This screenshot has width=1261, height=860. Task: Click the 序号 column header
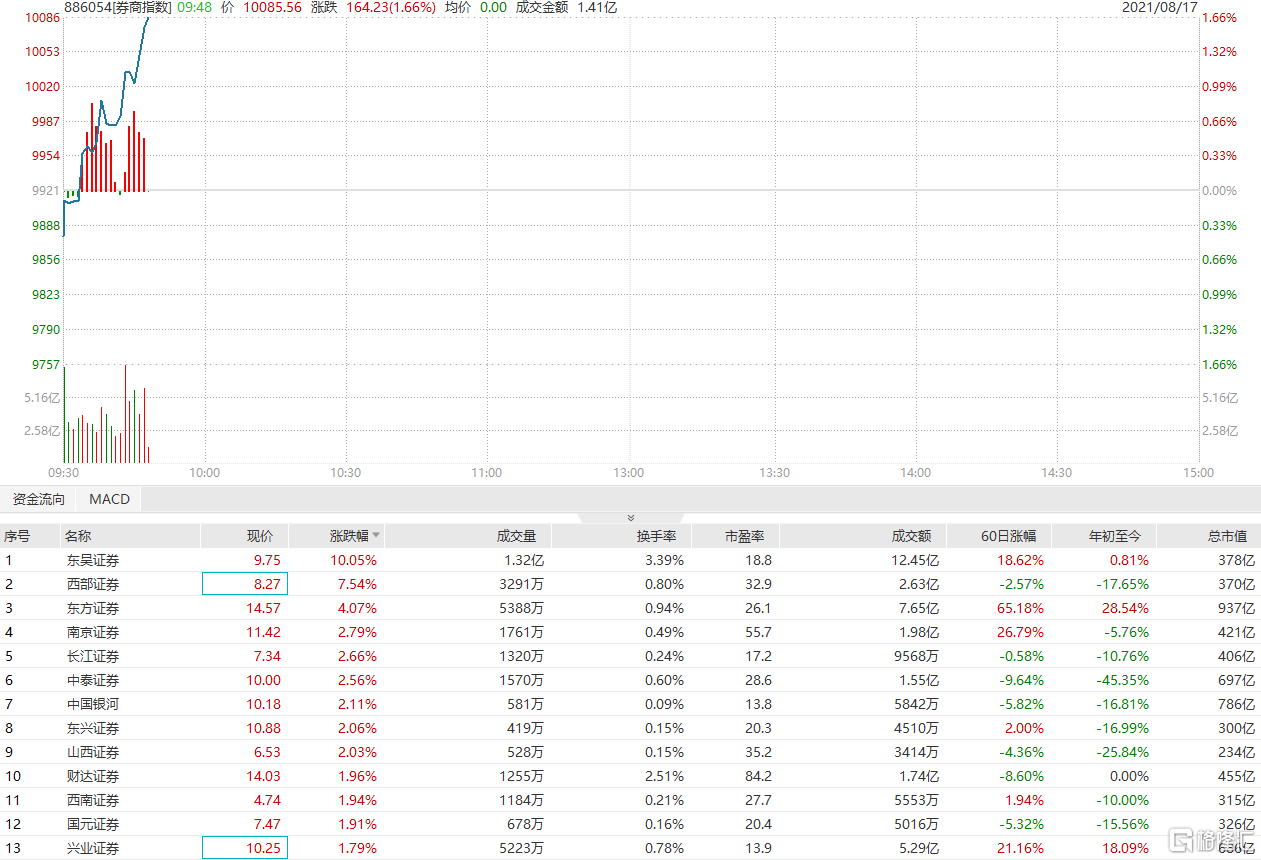pyautogui.click(x=17, y=536)
